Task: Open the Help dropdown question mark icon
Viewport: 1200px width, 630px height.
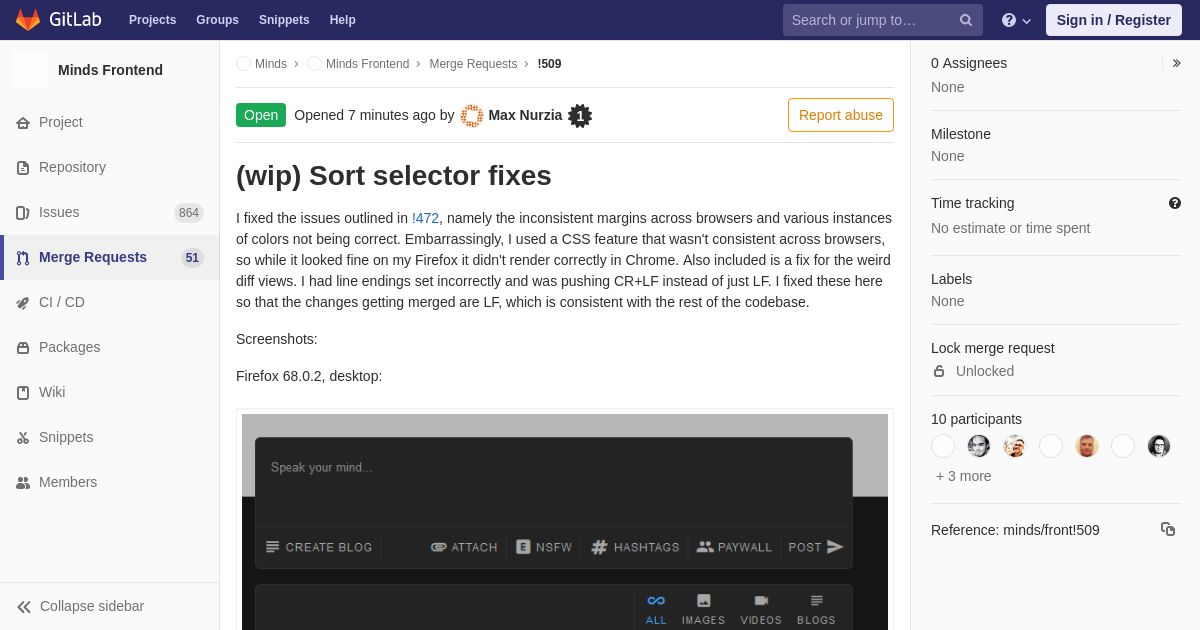Action: click(x=1009, y=20)
